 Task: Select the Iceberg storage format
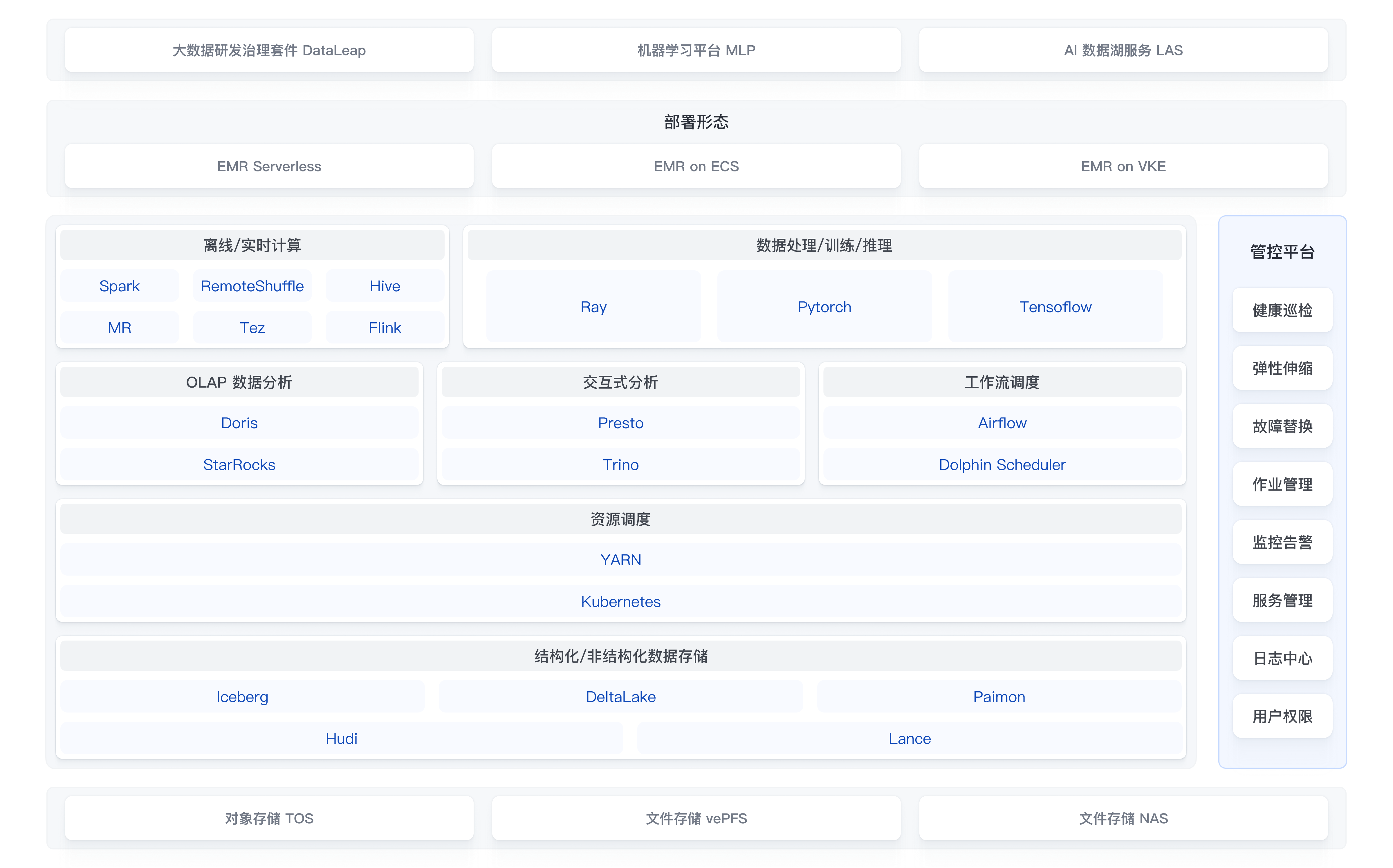242,697
